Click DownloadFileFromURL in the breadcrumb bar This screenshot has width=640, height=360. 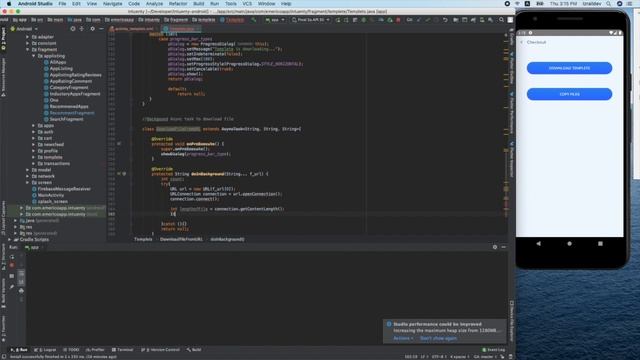tap(181, 240)
